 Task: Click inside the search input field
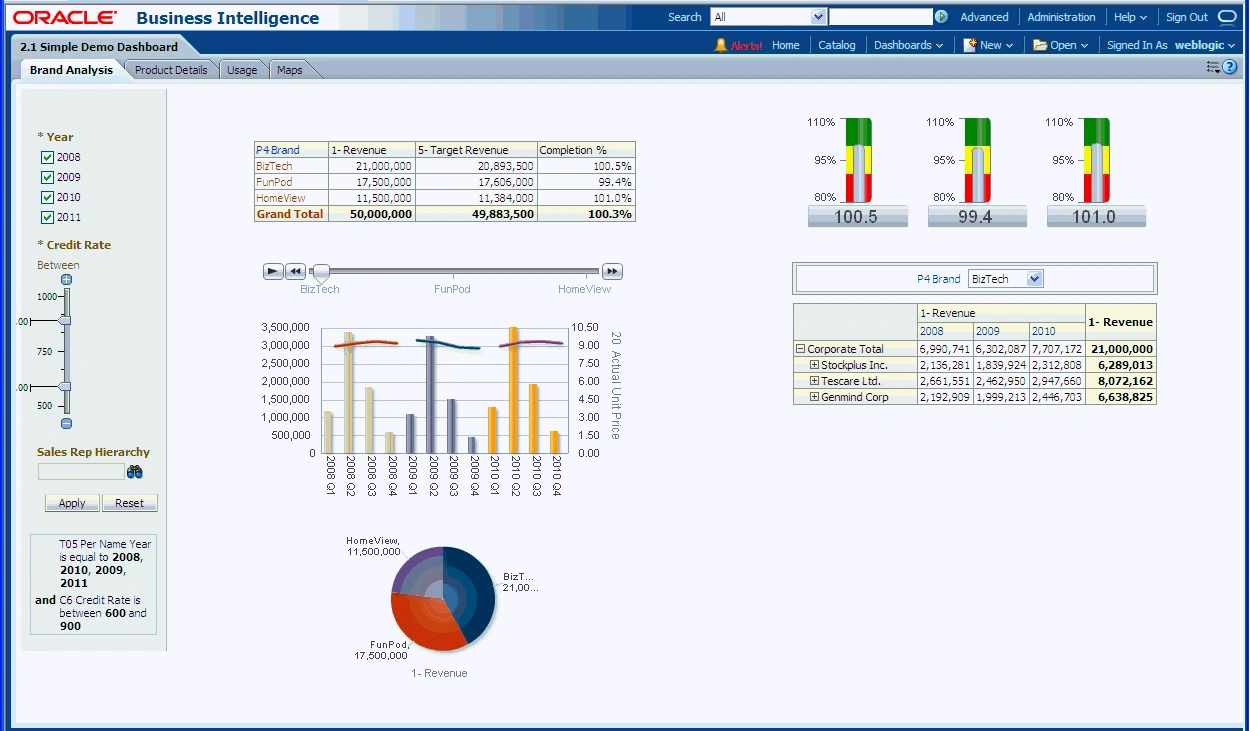[x=880, y=16]
